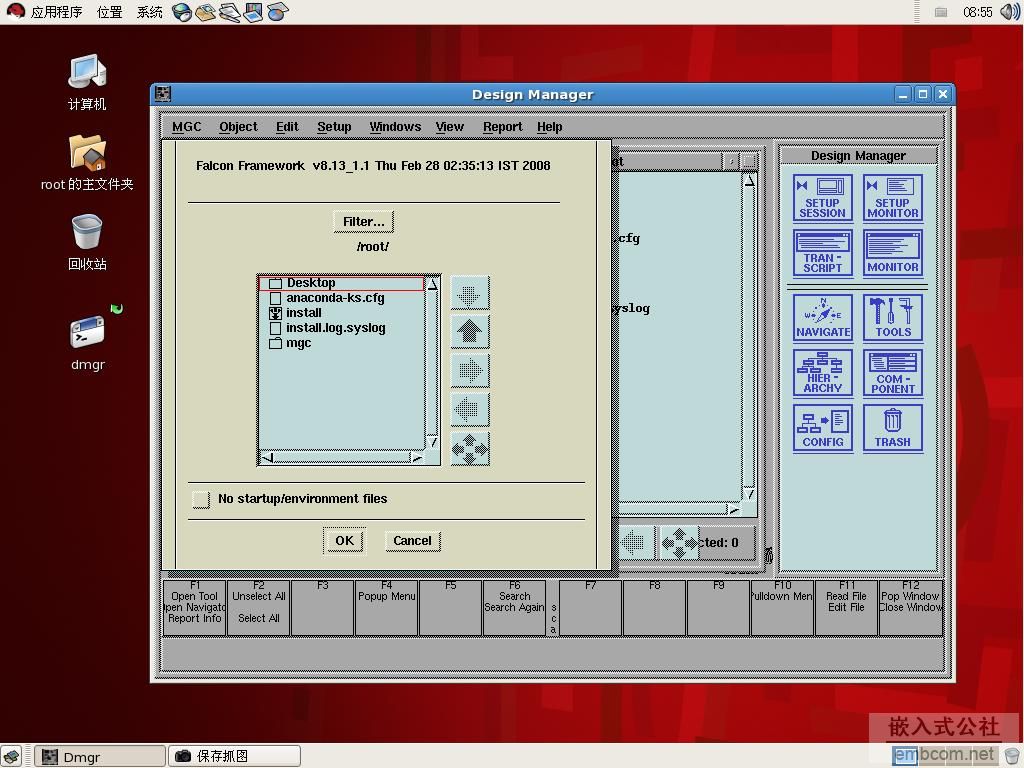This screenshot has width=1024, height=768.
Task: Click the Dmgr taskbar button
Action: coord(100,757)
